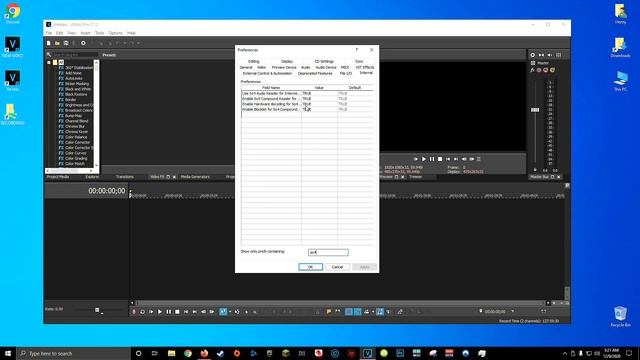Viewport: 640px width, 360px height.
Task: Select the Chroma Keyer effect
Action: pyautogui.click(x=76, y=132)
